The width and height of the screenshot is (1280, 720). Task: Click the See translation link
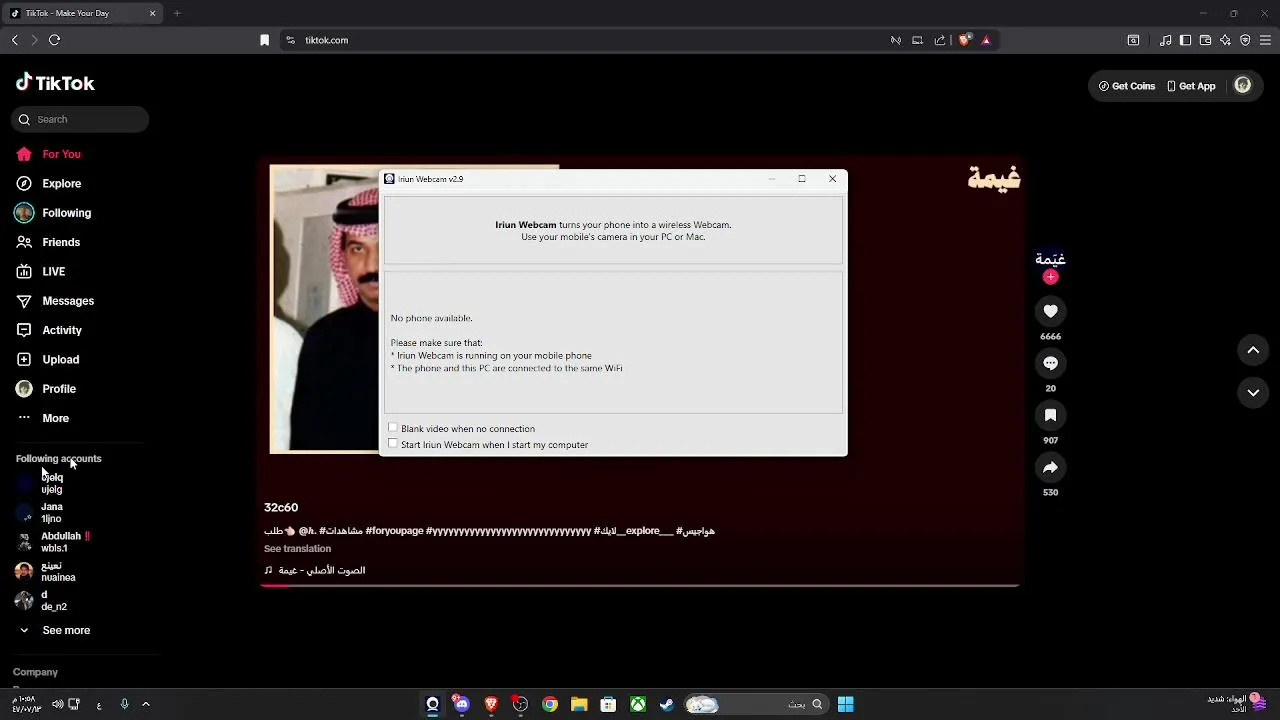tap(297, 549)
